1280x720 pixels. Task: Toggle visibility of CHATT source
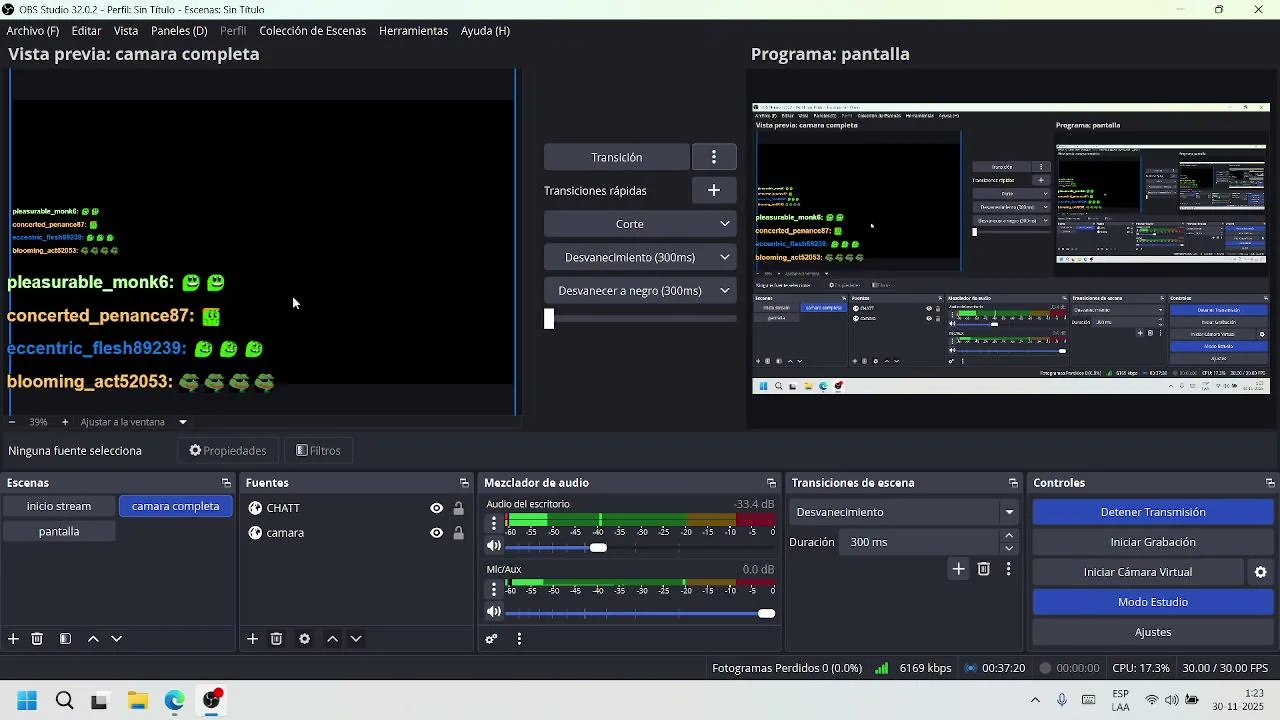tap(436, 508)
